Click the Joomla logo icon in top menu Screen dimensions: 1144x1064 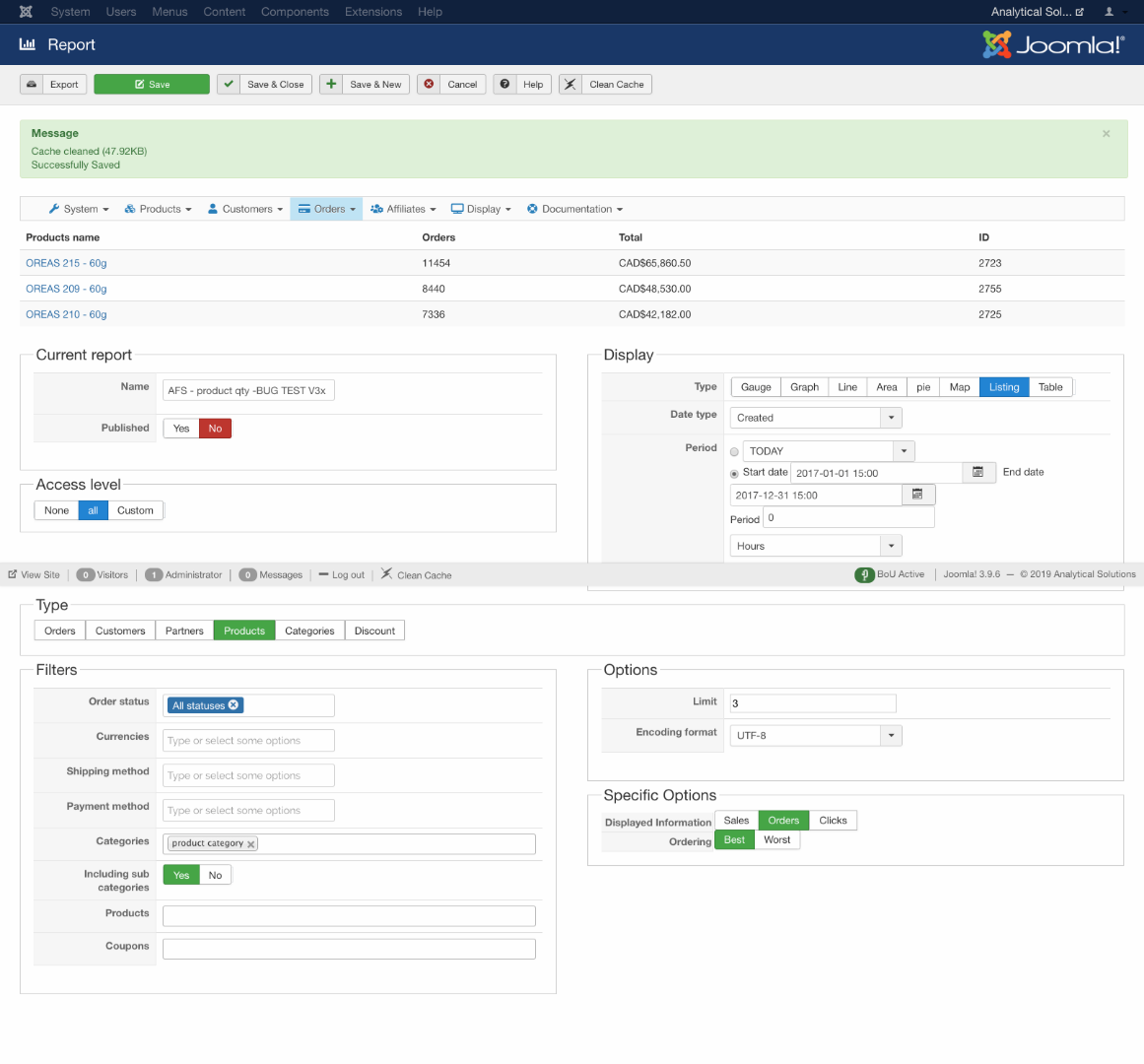point(26,12)
